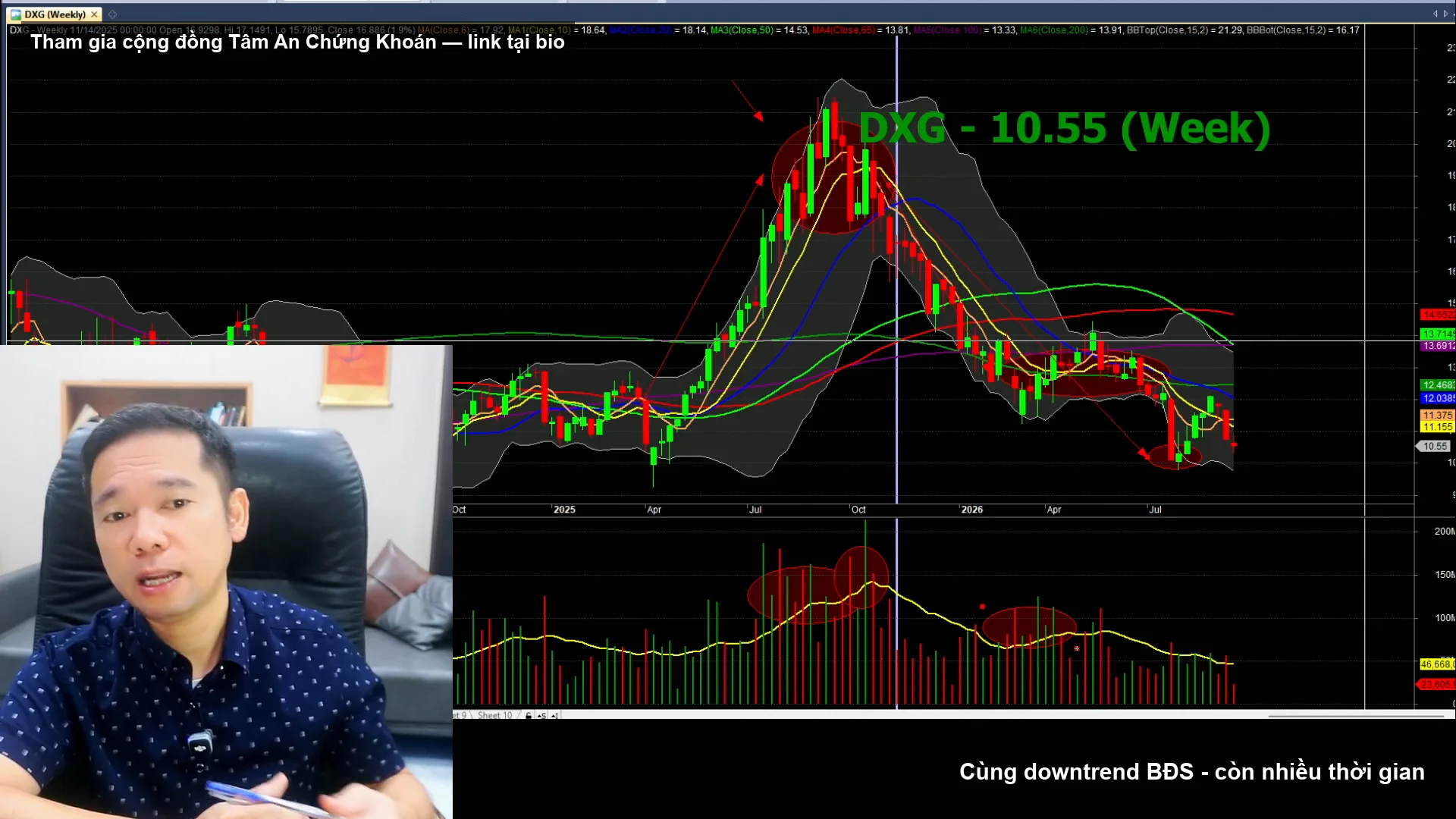Click the green 12.468 price axis label
The width and height of the screenshot is (1456, 819).
point(1437,385)
